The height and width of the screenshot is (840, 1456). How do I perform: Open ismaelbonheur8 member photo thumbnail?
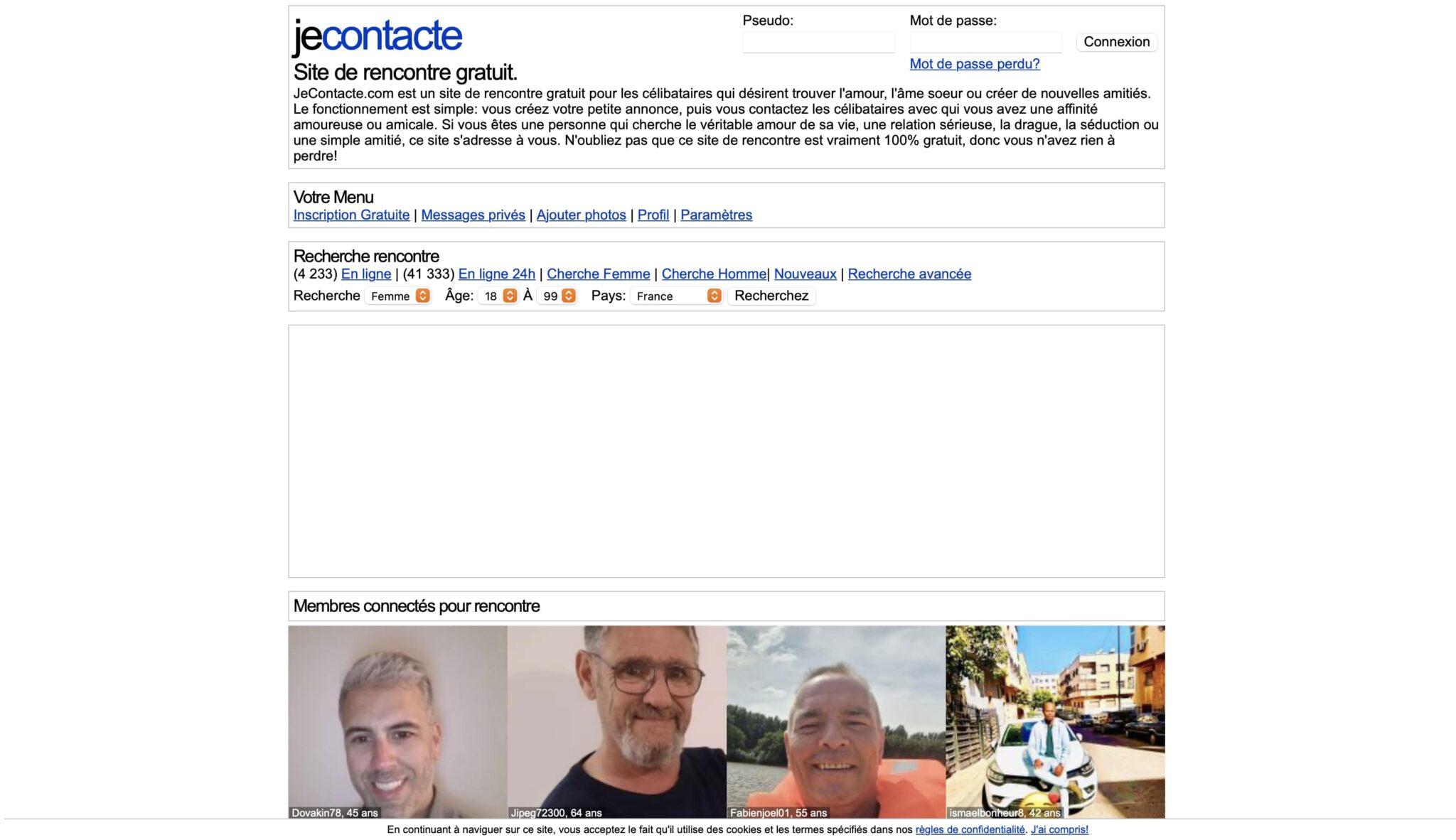coord(1055,722)
